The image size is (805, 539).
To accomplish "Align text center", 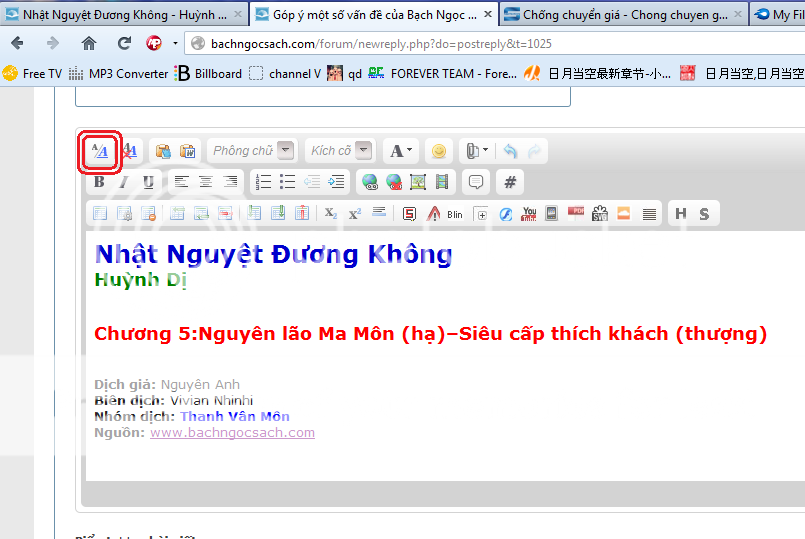I will pyautogui.click(x=206, y=182).
